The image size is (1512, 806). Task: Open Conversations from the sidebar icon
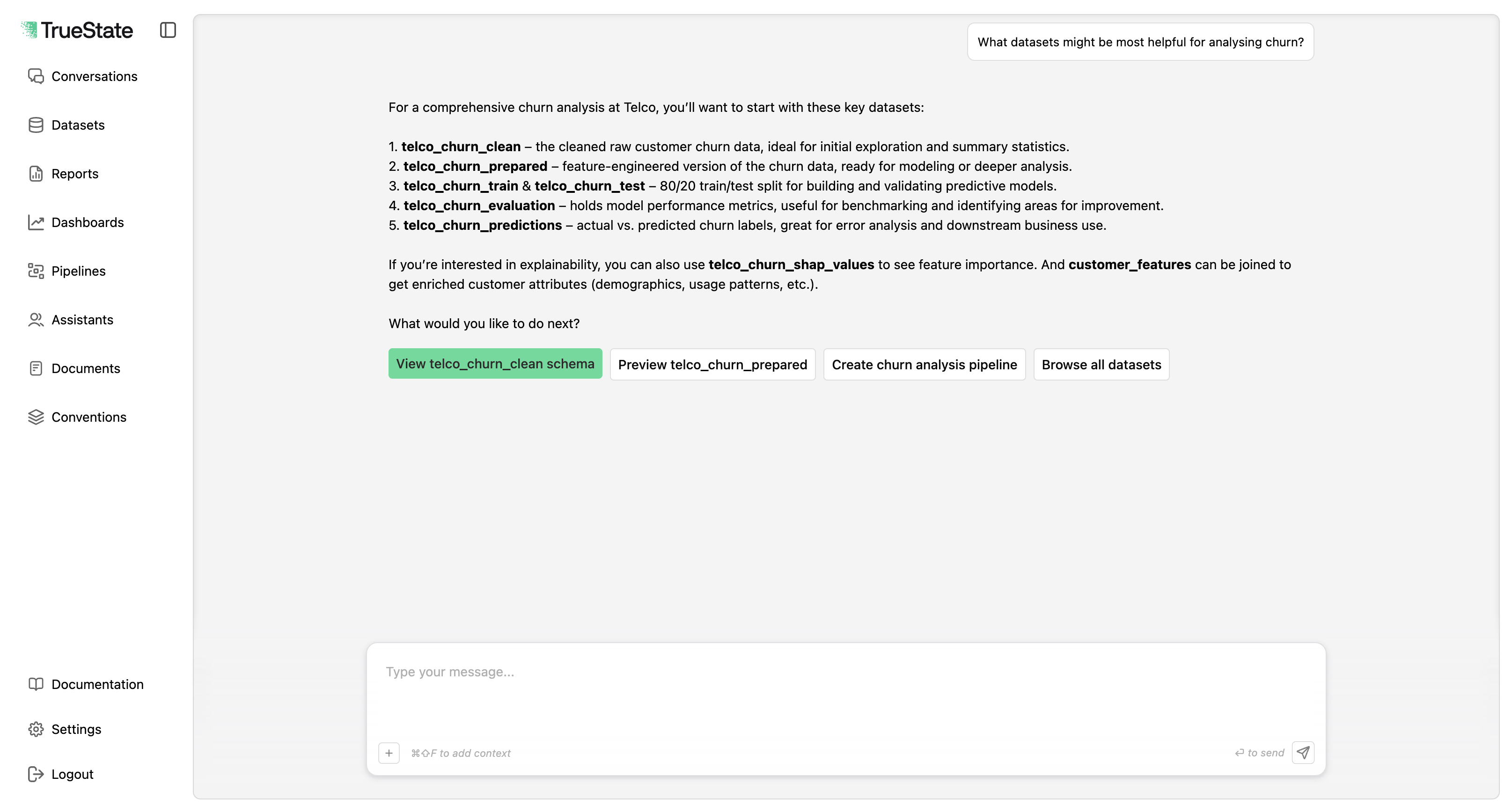[x=36, y=76]
